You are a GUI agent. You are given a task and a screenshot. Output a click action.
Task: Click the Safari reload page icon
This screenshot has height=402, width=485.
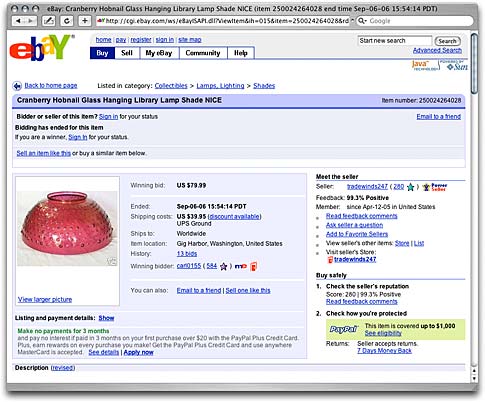67,21
